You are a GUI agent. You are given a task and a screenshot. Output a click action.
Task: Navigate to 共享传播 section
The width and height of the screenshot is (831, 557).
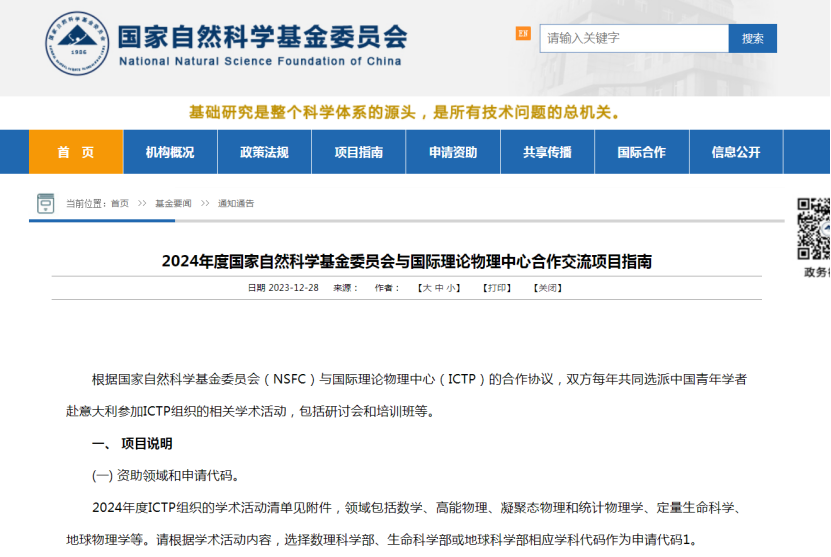[x=547, y=152]
